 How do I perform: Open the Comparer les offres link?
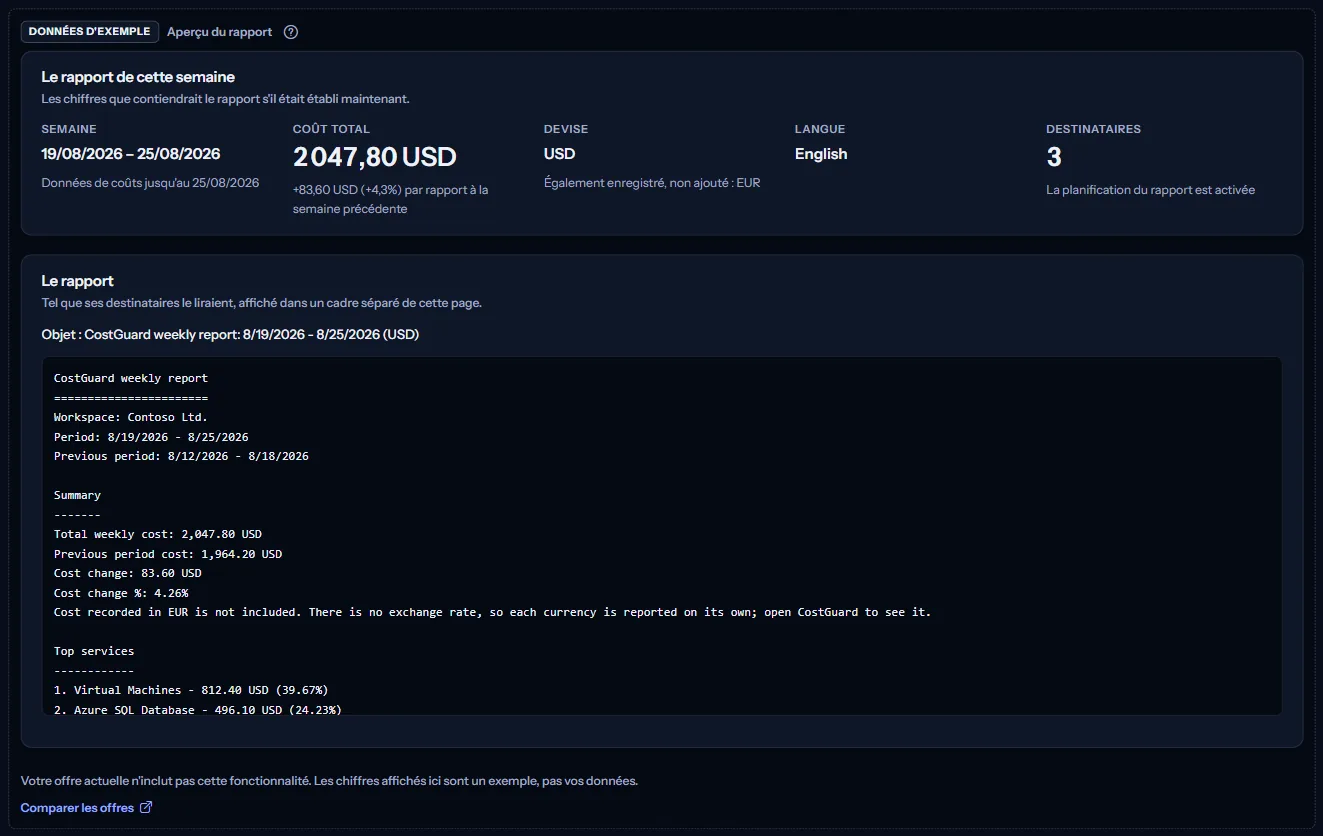point(86,807)
